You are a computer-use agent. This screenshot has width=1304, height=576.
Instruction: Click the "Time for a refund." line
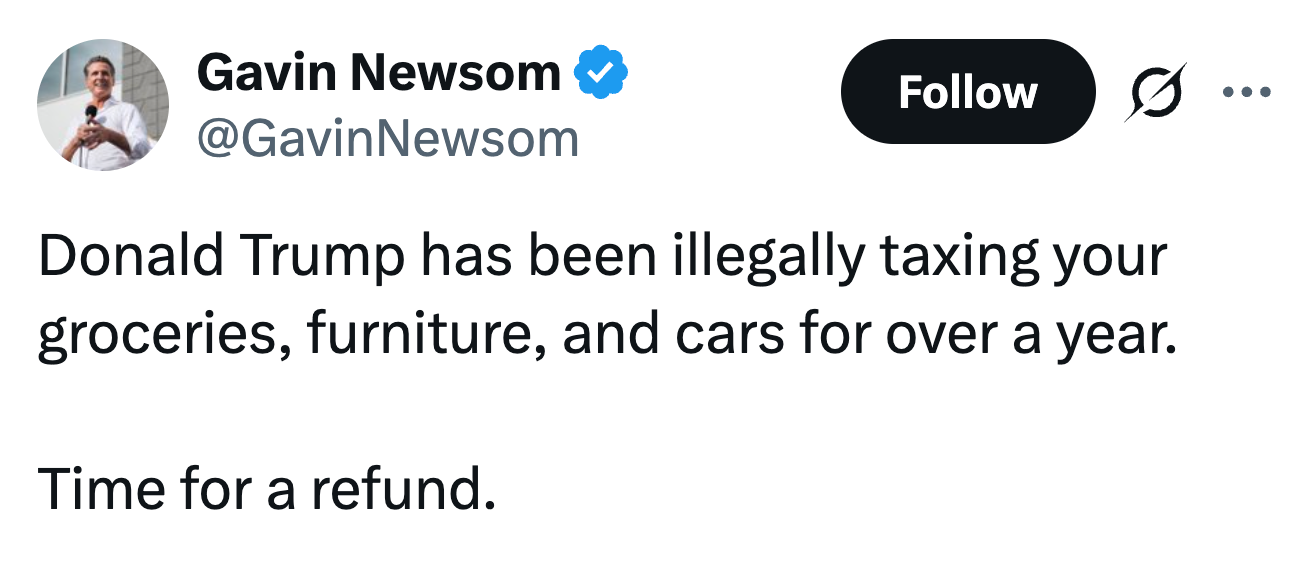[266, 489]
